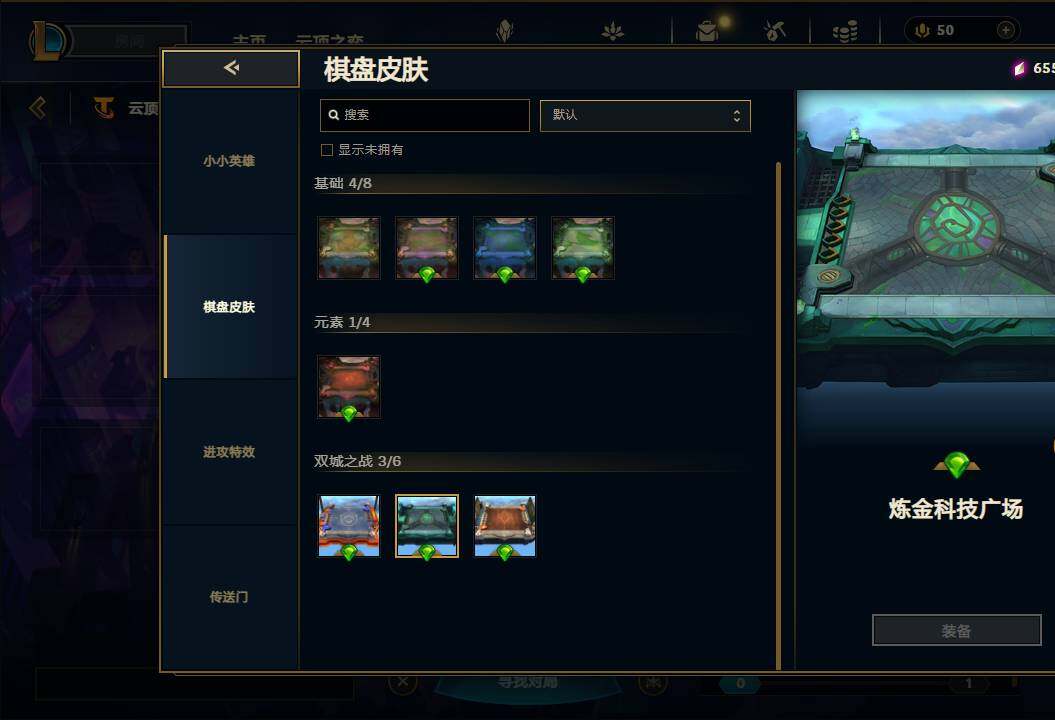
Task: Click the magnifier icon in the search box
Action: tap(334, 115)
